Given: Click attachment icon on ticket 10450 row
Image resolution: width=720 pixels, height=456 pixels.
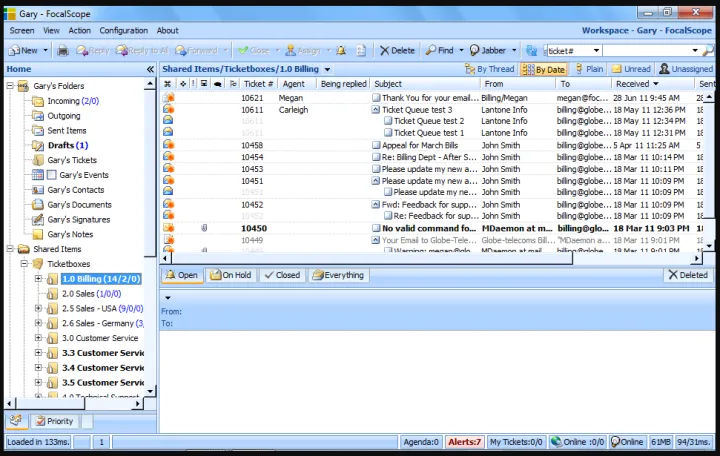Looking at the screenshot, I should click(x=205, y=228).
